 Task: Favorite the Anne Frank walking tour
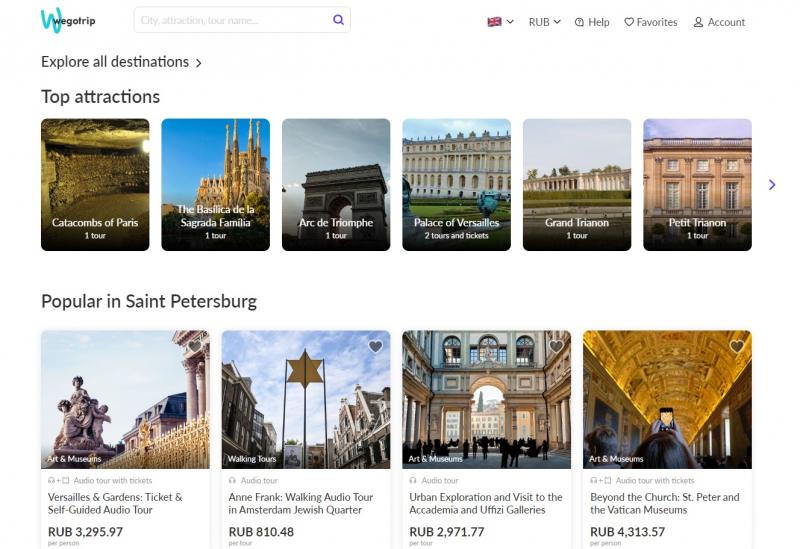(x=375, y=347)
